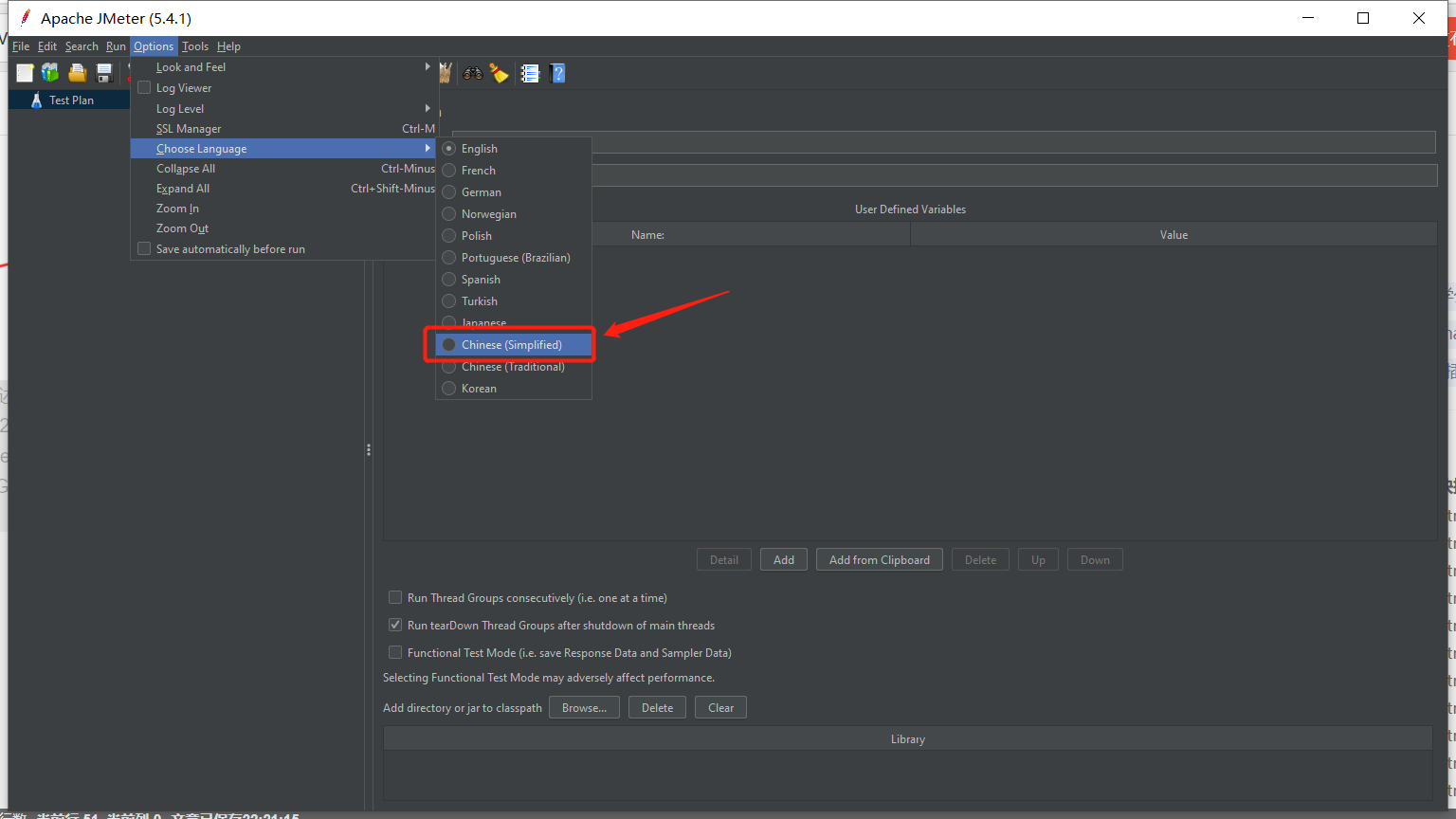1456x819 pixels.
Task: Click Expand All menu entry
Action: pos(283,189)
